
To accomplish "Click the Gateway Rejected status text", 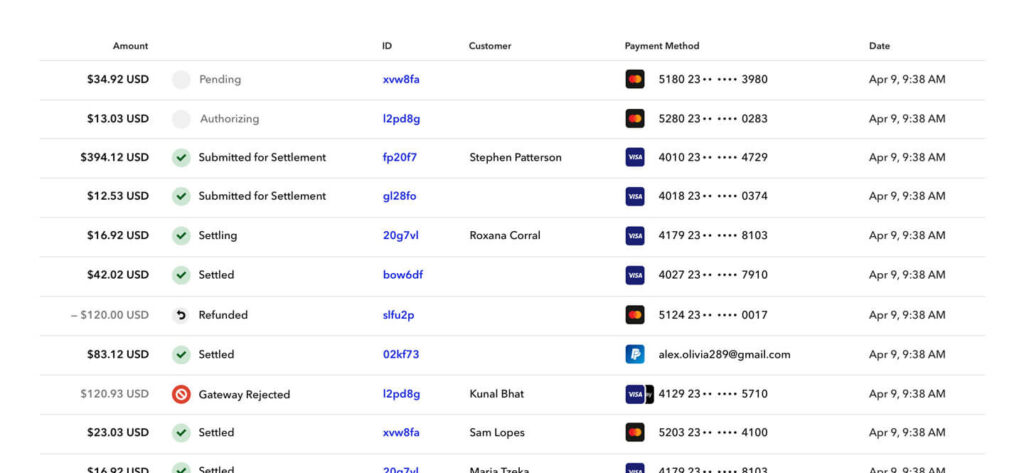I will 244,395.
